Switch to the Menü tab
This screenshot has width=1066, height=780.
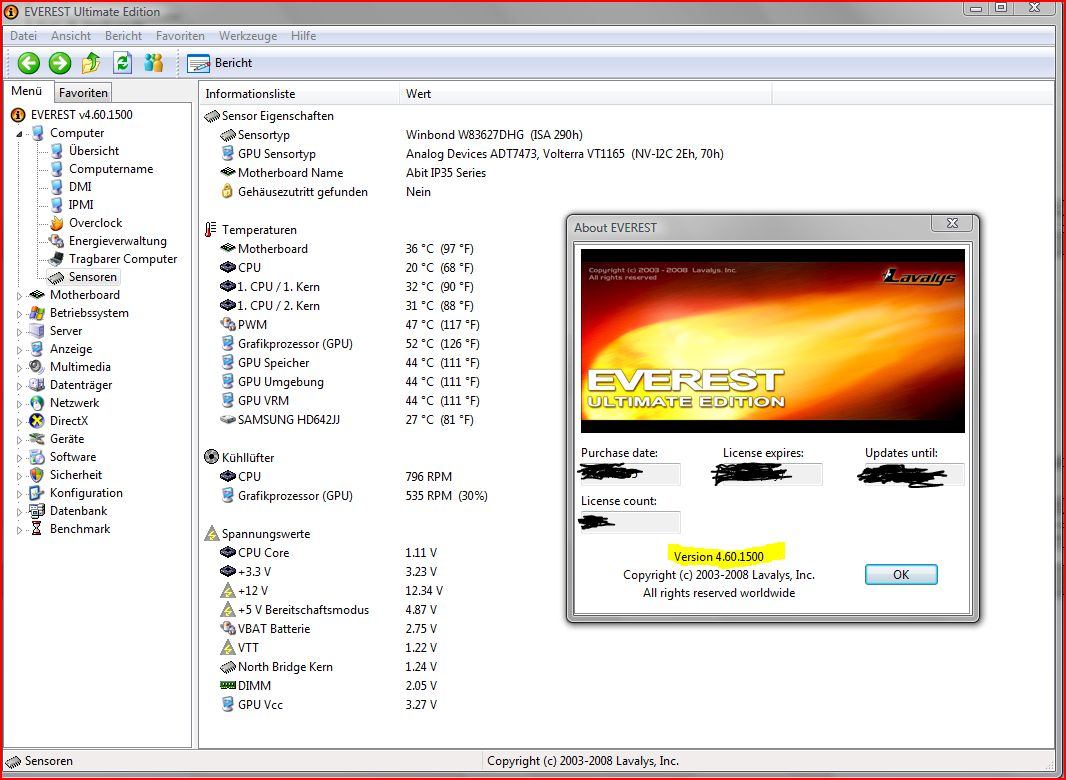(27, 91)
